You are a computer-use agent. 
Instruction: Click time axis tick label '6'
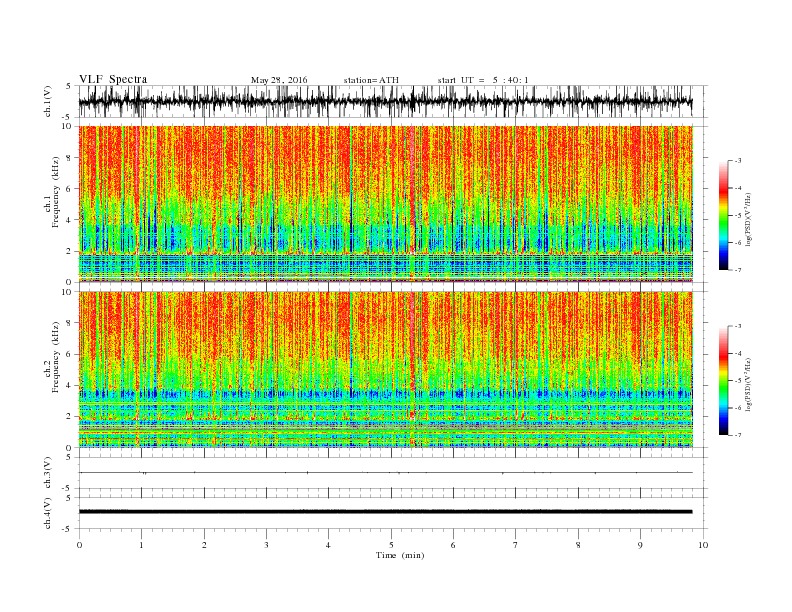click(453, 545)
